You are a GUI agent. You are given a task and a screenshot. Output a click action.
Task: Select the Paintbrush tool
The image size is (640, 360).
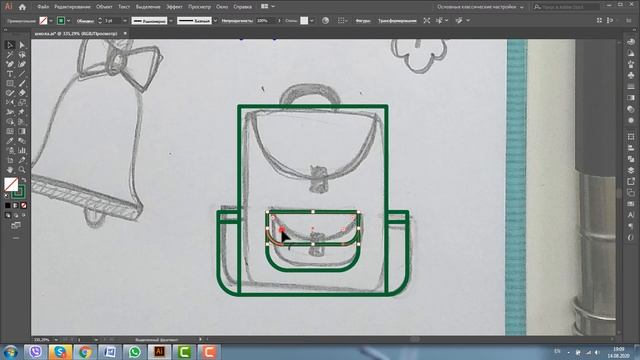pos(22,83)
